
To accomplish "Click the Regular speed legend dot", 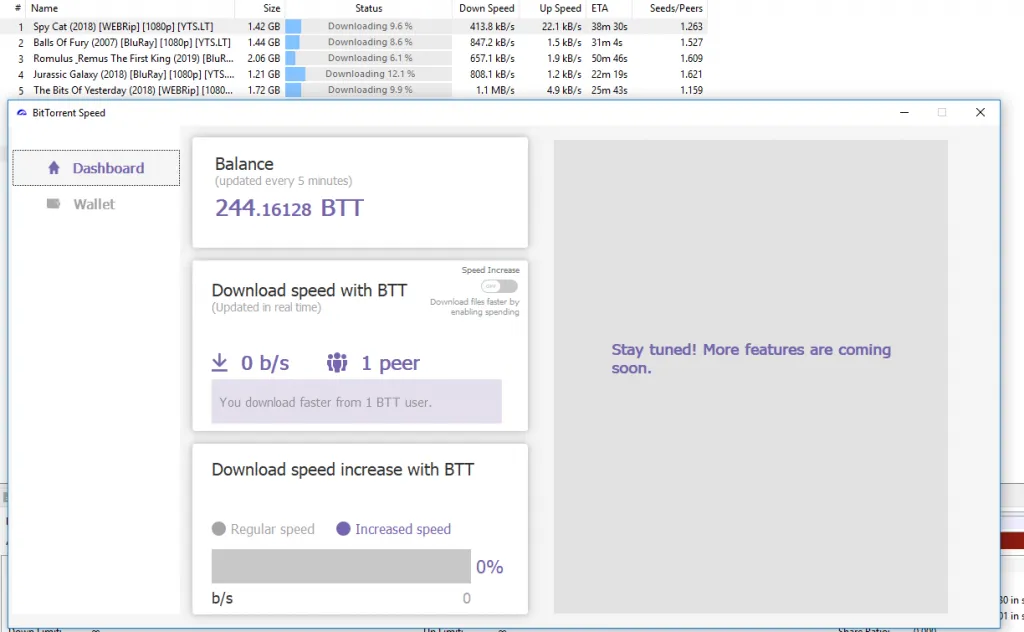I will point(219,529).
